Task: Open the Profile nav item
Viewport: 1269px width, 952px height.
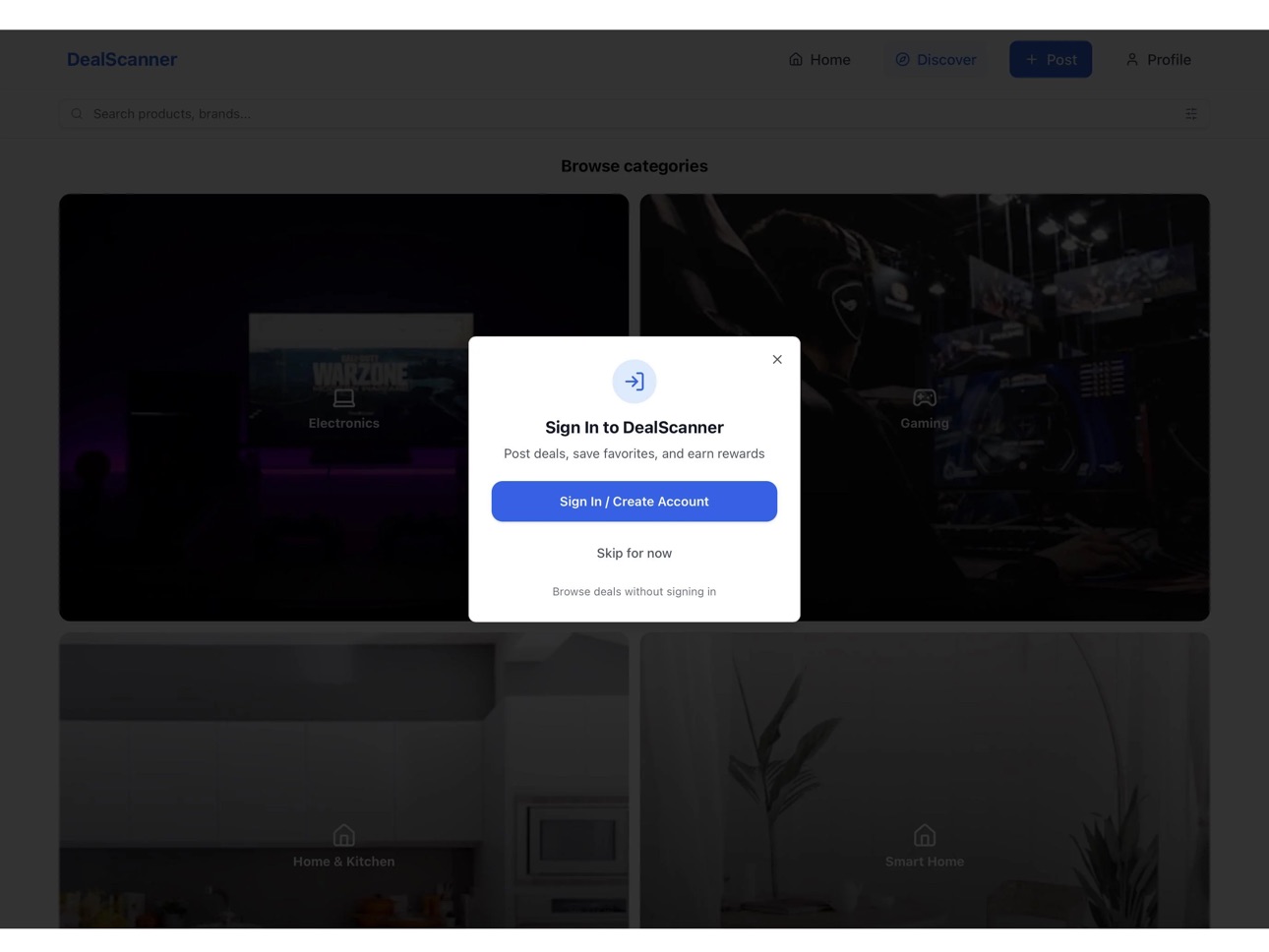Action: pyautogui.click(x=1158, y=59)
